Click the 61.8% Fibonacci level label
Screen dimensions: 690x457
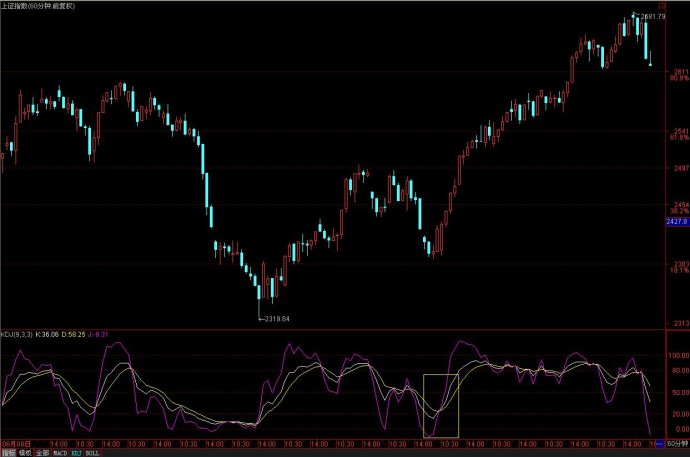coord(679,138)
